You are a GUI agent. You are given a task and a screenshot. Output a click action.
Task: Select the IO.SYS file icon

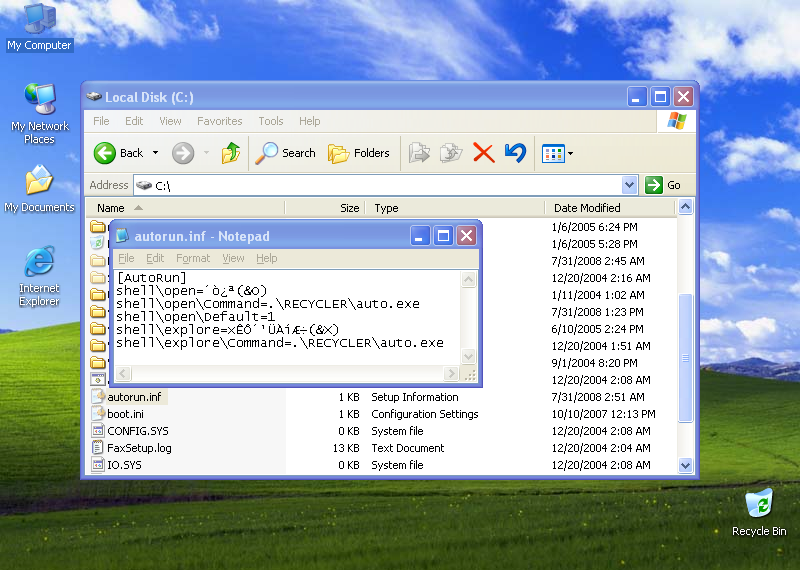coord(98,464)
